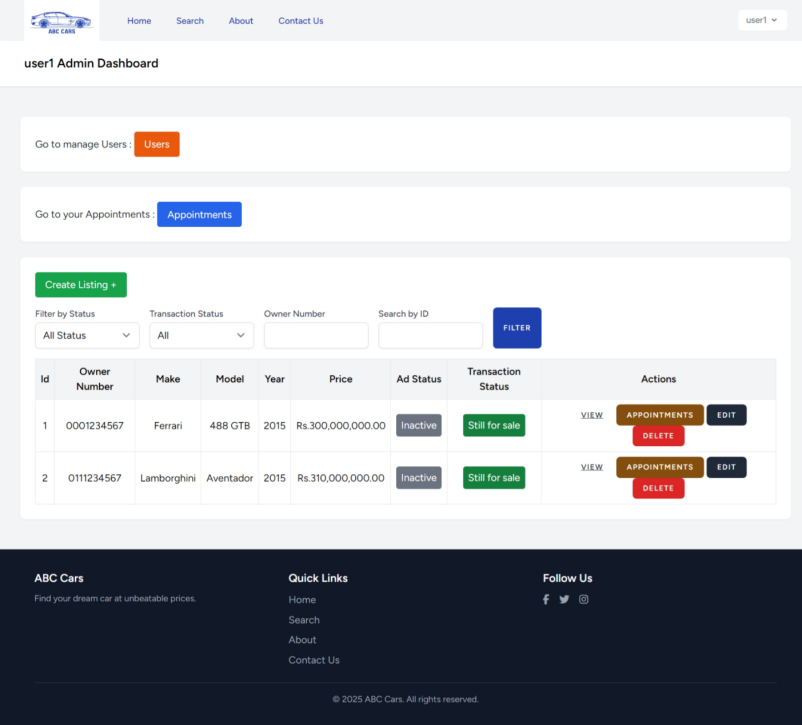Open the Twitter icon in footer
Viewport: 802px width, 725px height.
pyautogui.click(x=564, y=599)
